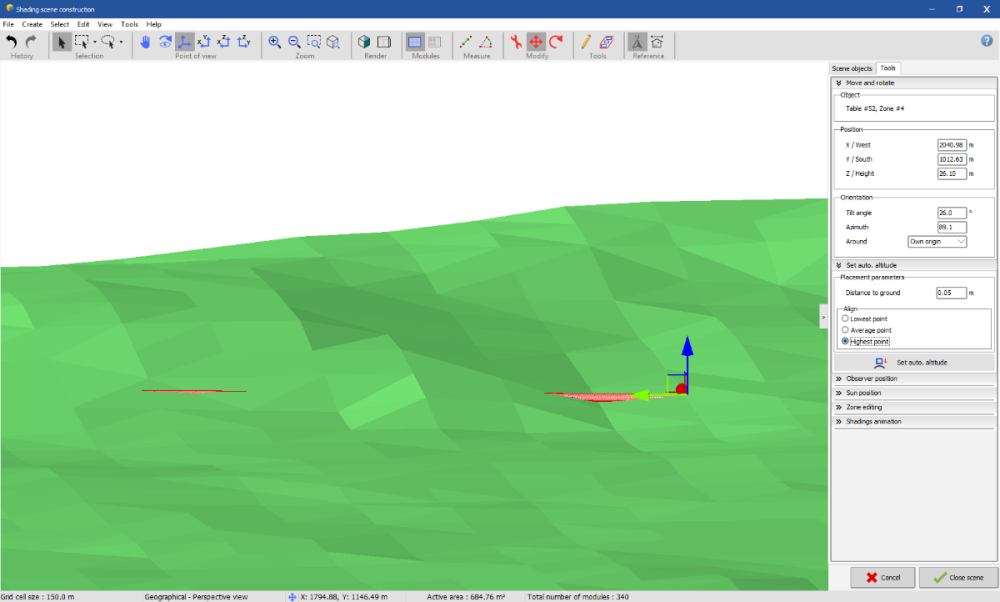Open the Create menu
This screenshot has height=602, width=1000.
(32, 24)
